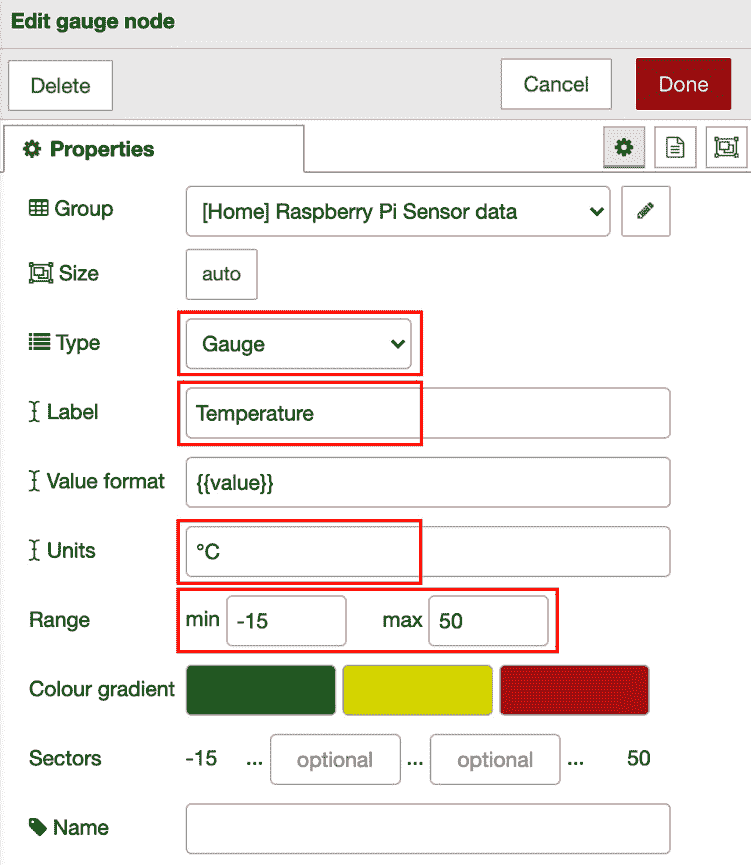Screen dimensions: 751x865
Task: Pick the yellow gradient colour
Action: click(418, 690)
